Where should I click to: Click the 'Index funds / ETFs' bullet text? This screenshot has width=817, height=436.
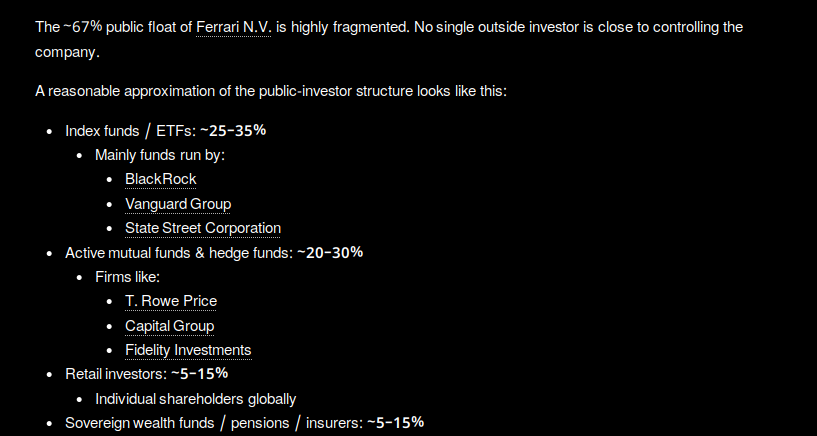[x=130, y=131]
